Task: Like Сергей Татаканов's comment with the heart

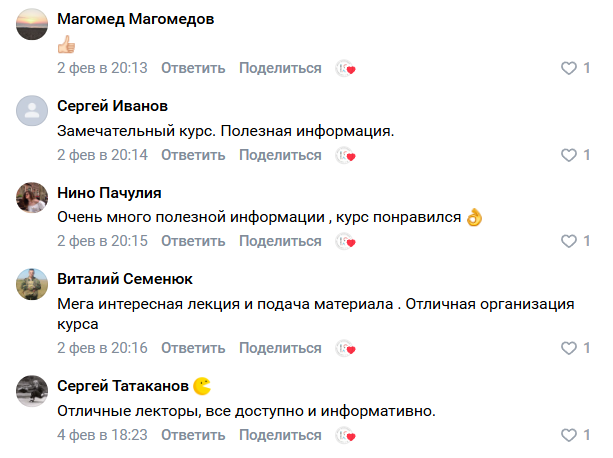Action: (x=570, y=435)
